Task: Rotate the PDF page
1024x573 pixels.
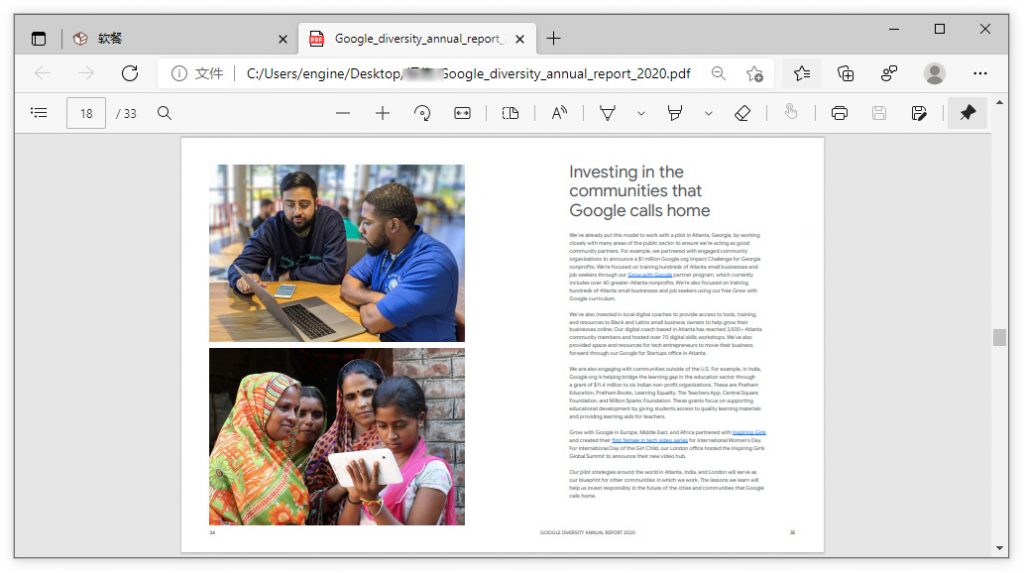Action: coord(422,113)
